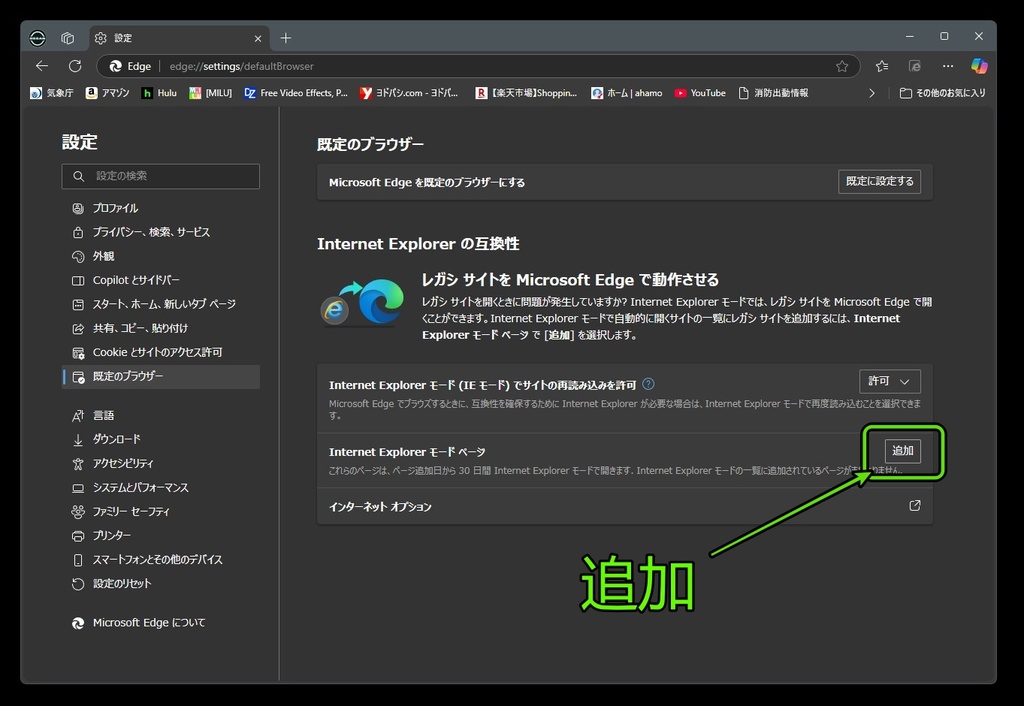This screenshot has height=706, width=1024.
Task: Click the address bar URL edge://settings/defaultBrowser
Action: click(242, 66)
